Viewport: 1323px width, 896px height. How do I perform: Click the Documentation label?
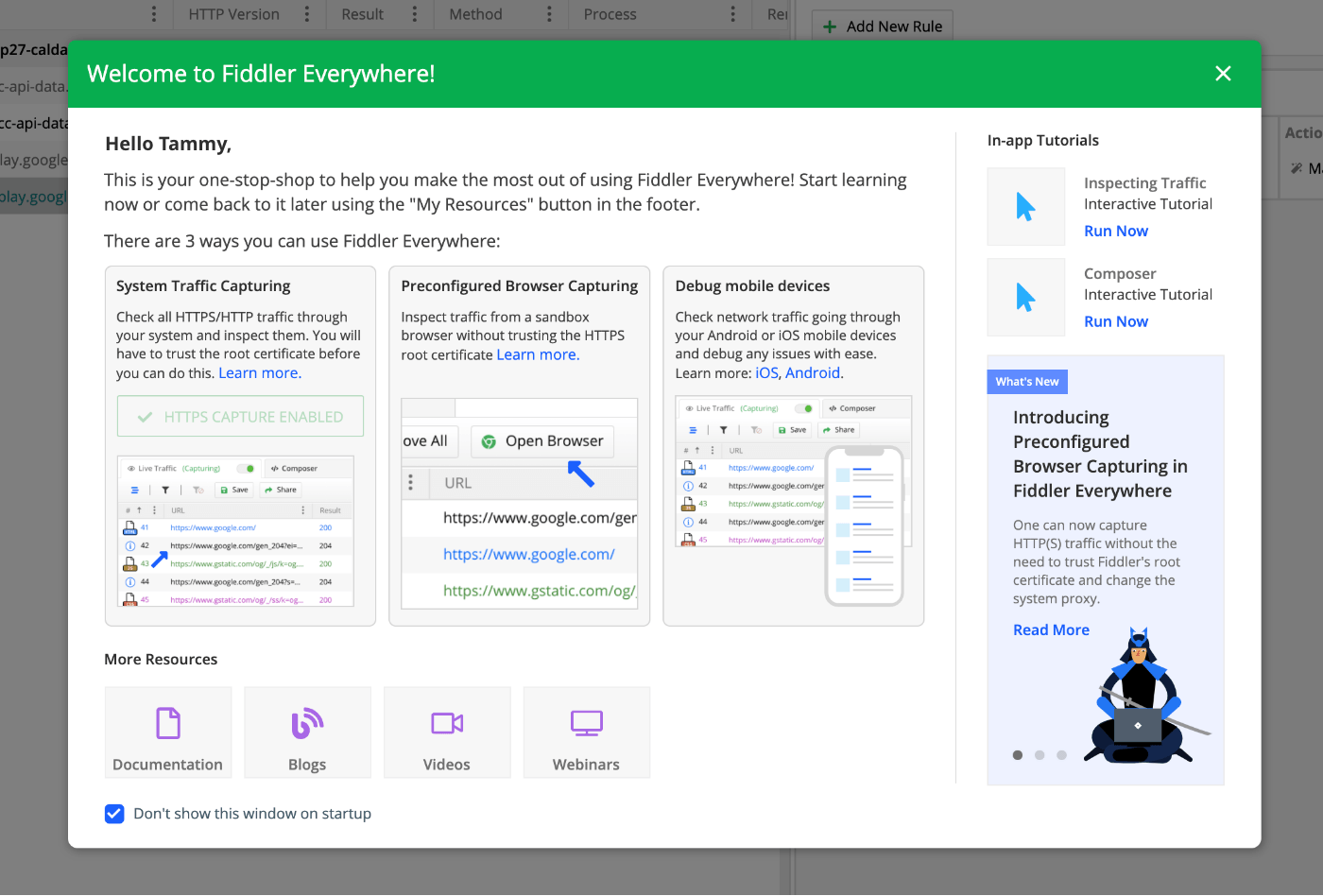(168, 765)
